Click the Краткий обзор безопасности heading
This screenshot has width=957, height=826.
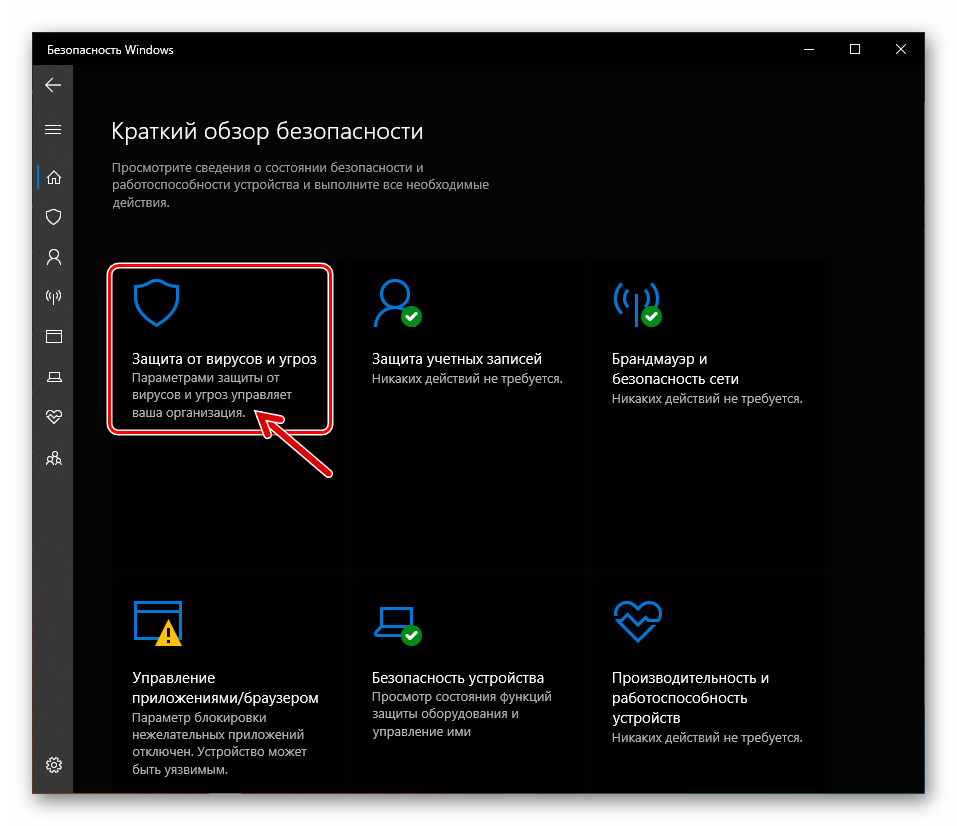pos(267,131)
